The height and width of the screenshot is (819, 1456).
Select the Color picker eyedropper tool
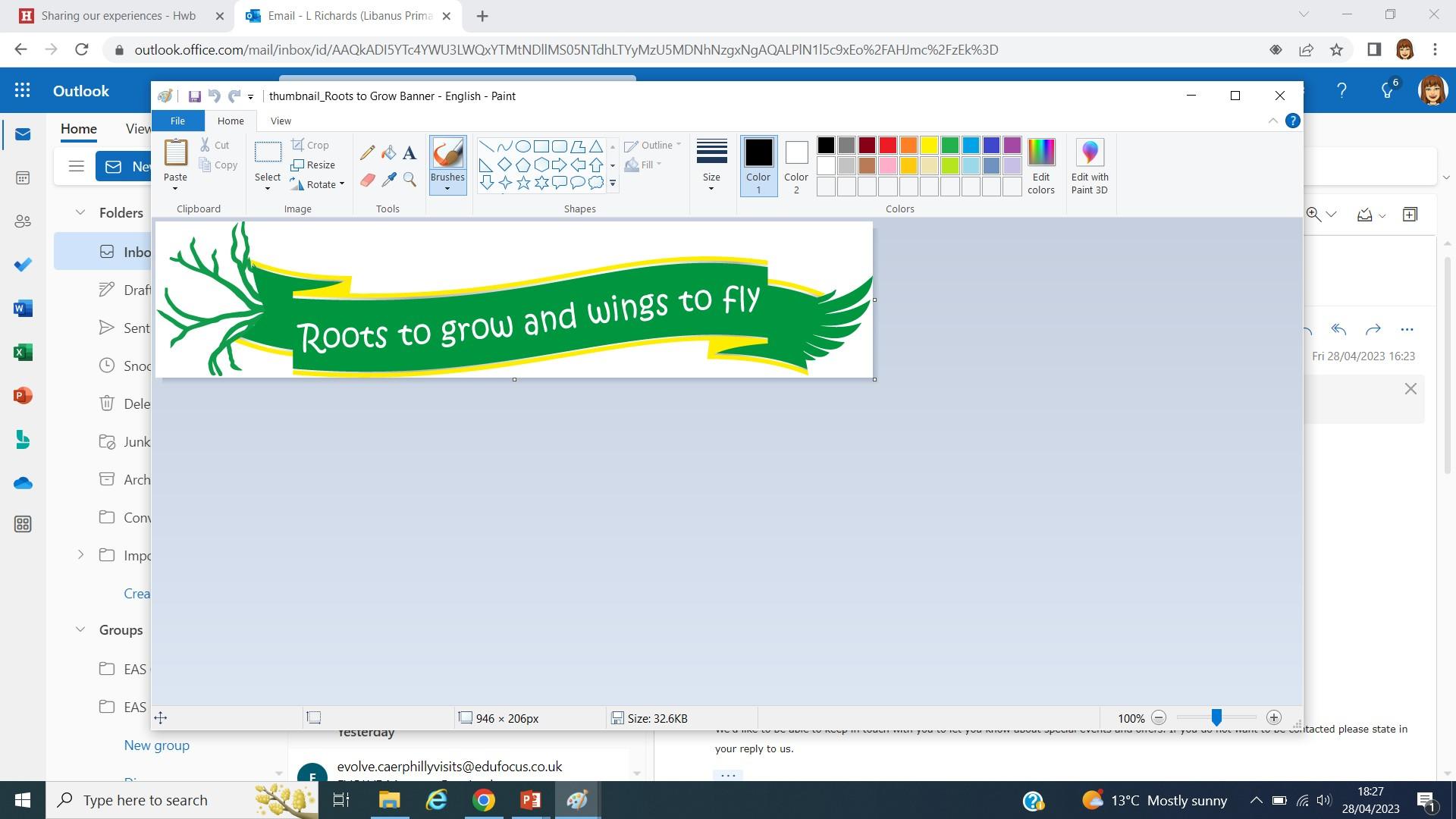point(388,180)
